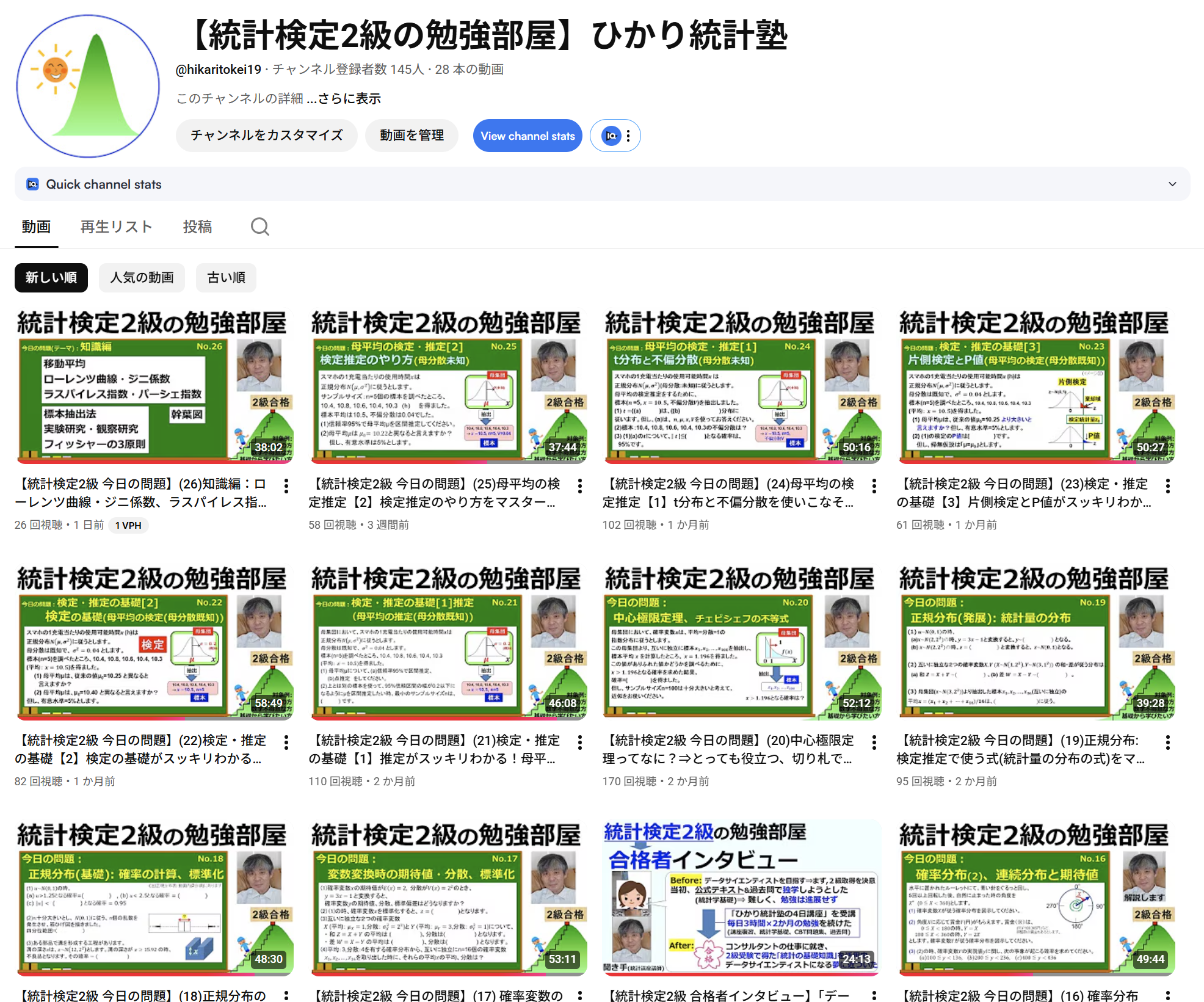
Task: Click the vidIQ circle icon beside View channel stats
Action: 611,136
